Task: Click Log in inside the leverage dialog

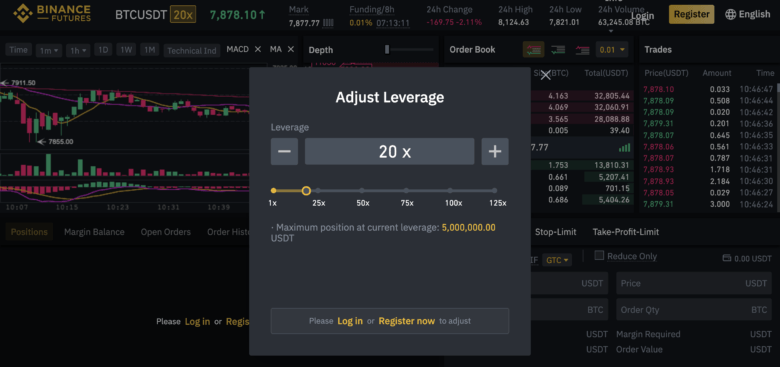Action: (x=350, y=321)
